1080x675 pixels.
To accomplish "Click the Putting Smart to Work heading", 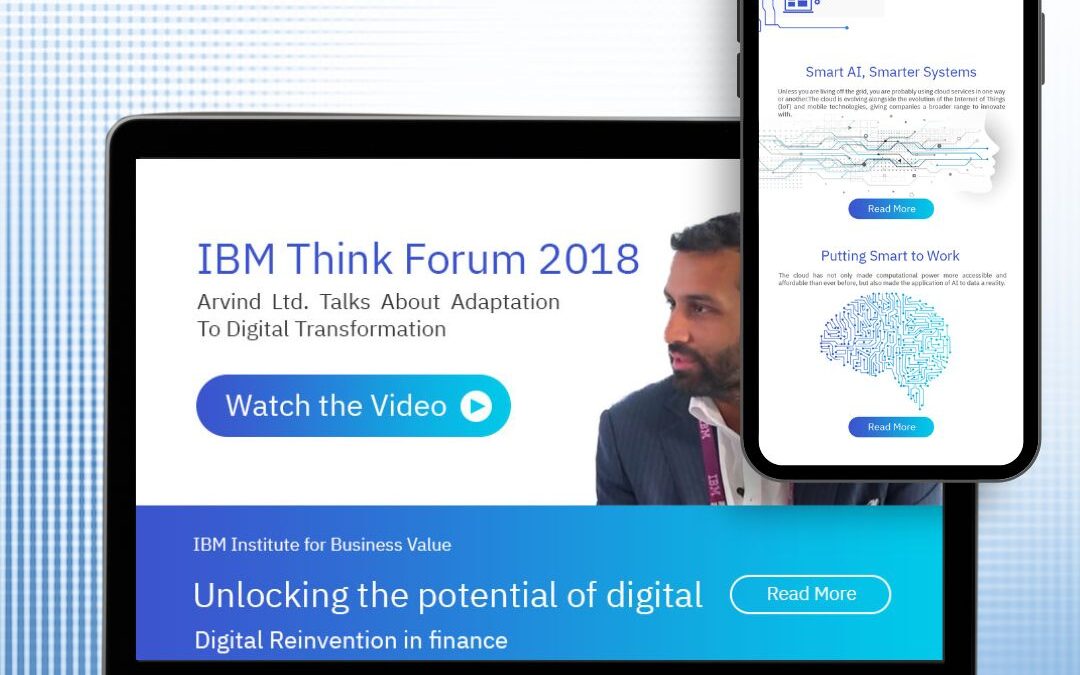I will tap(890, 256).
